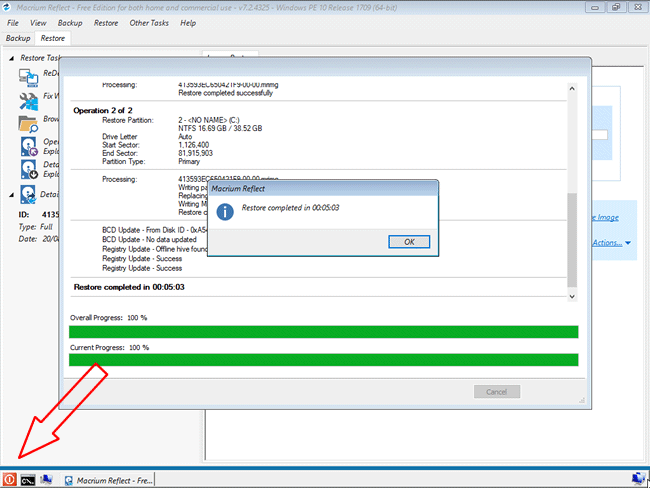The width and height of the screenshot is (650, 488).
Task: Click the 'NTFS 16.69 GB / 38.52 GB' text
Action: [220, 129]
